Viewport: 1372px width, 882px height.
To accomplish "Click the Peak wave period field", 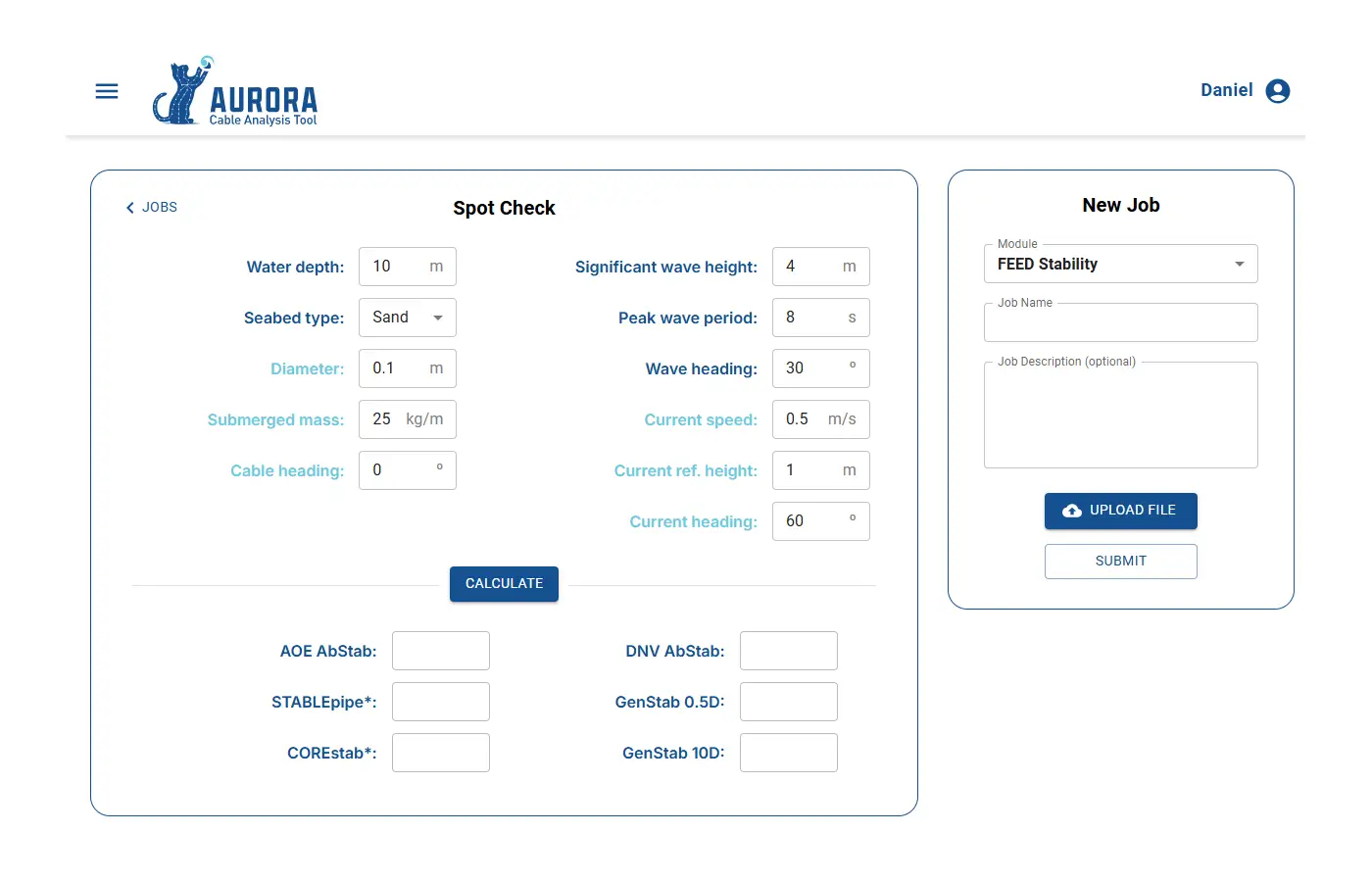I will point(810,318).
